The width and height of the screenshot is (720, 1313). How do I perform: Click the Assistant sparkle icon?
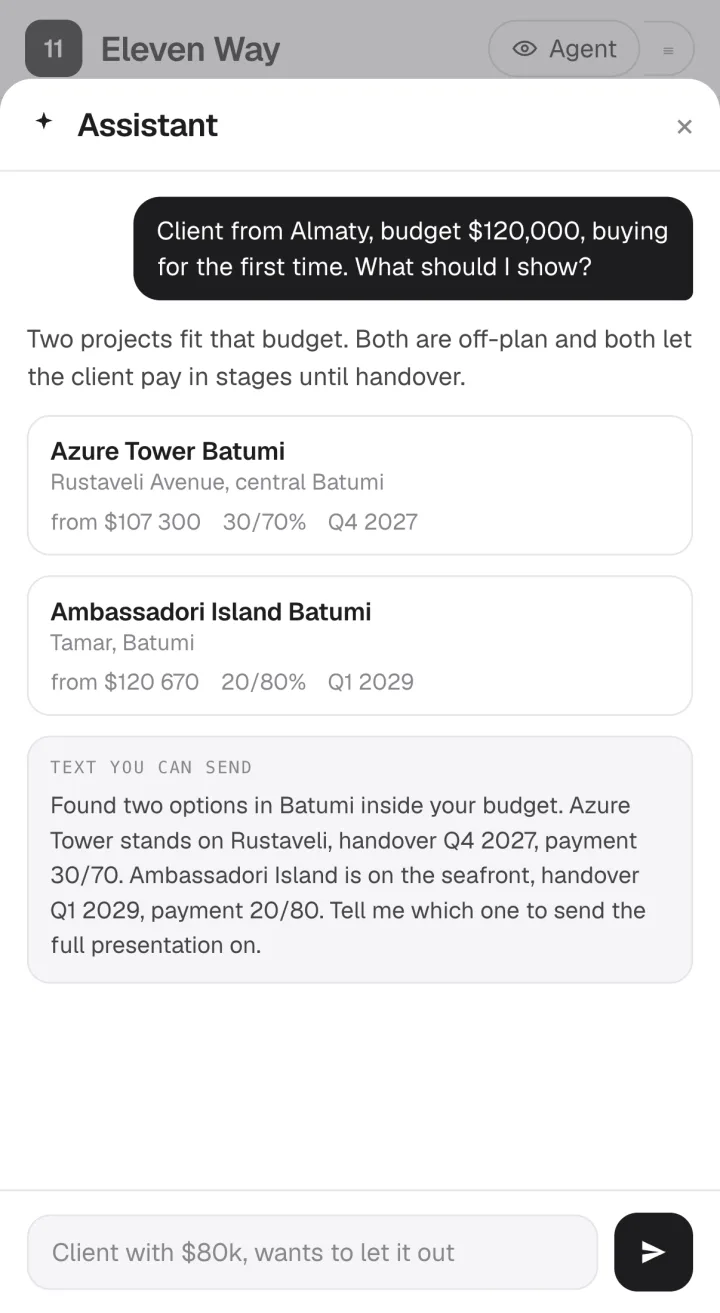pos(44,122)
